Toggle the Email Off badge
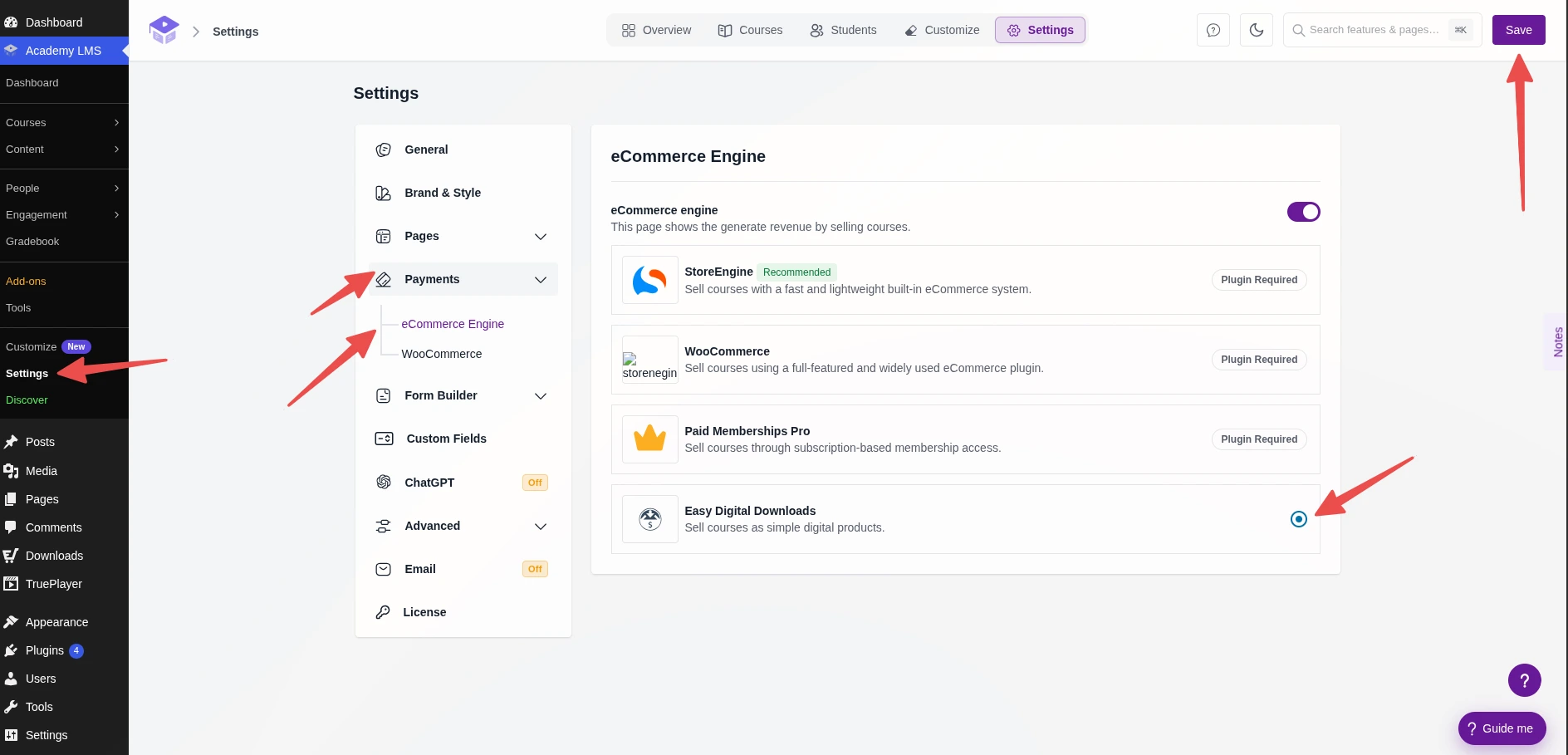This screenshot has height=755, width=1568. tap(535, 569)
